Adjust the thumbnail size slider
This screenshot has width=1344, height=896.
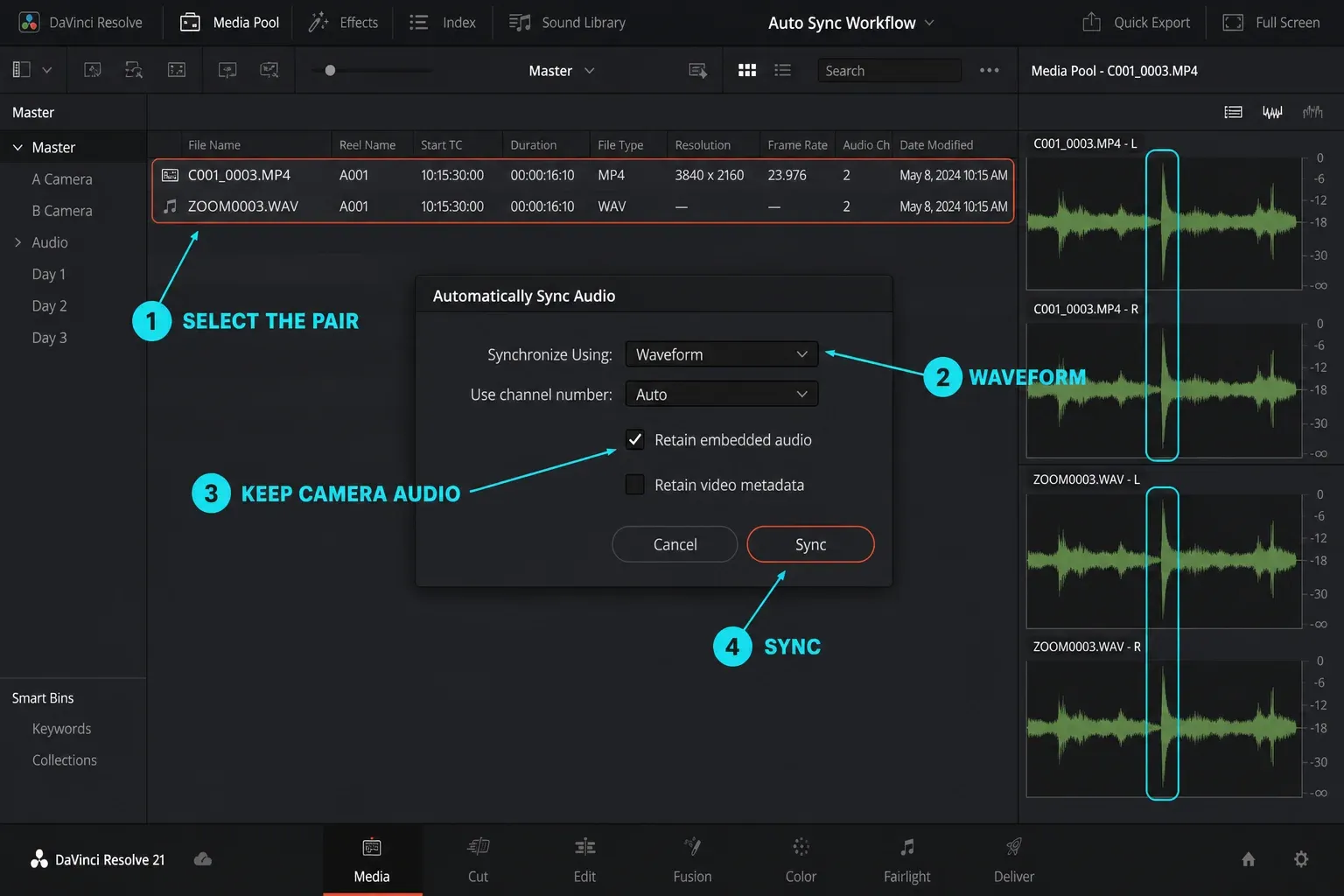(x=330, y=70)
